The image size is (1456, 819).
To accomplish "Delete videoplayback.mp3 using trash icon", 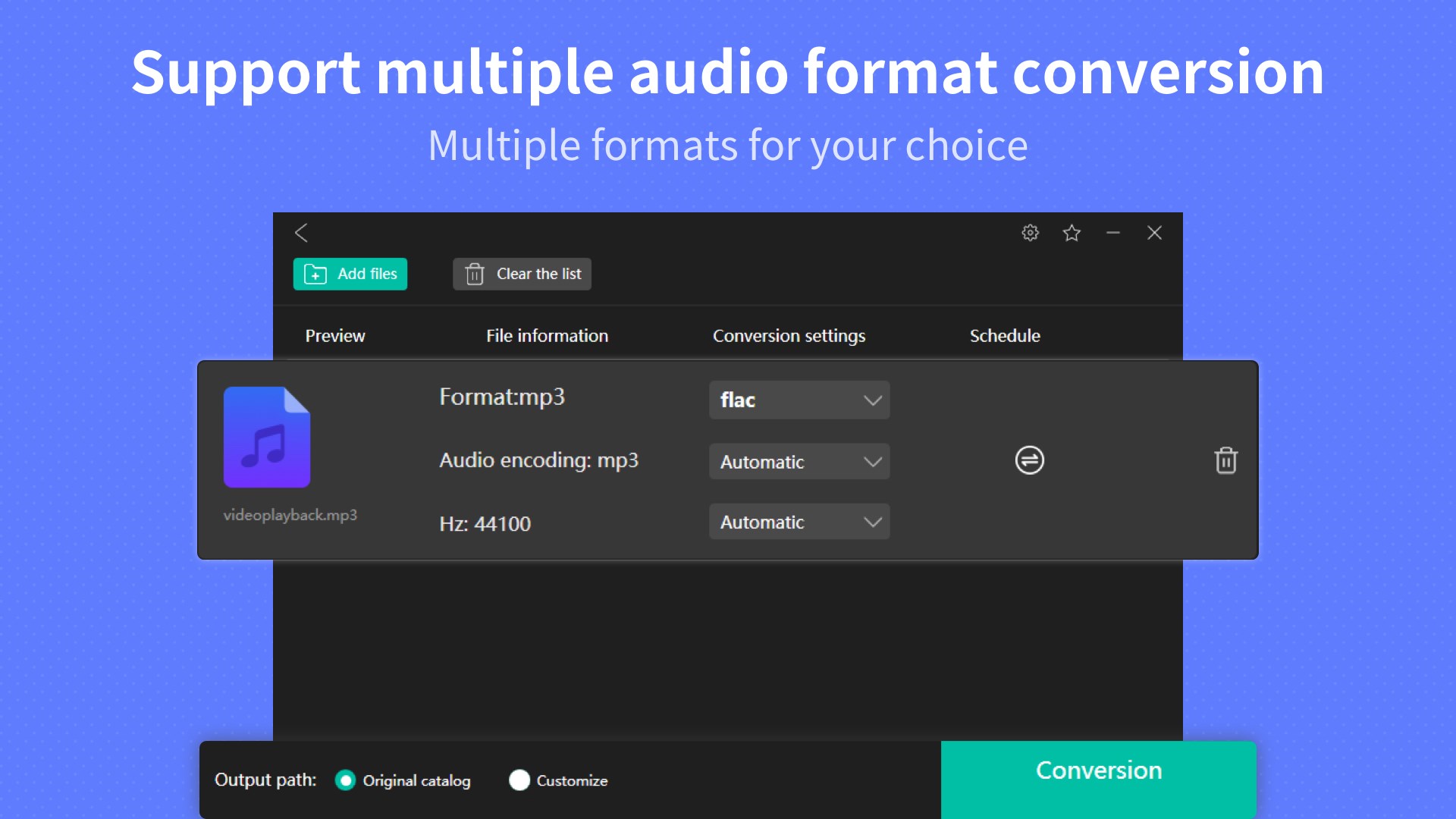I will (x=1225, y=460).
